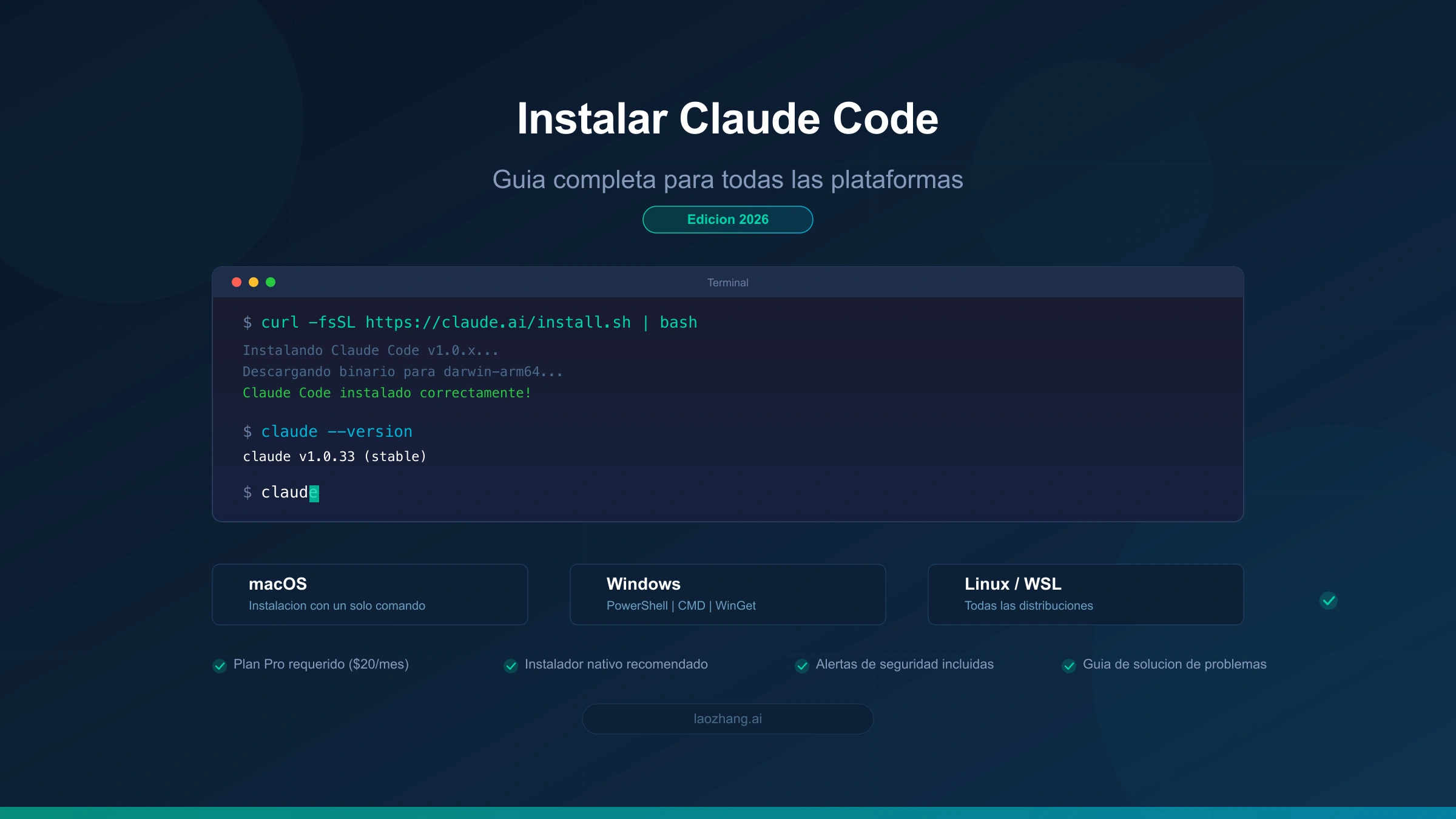Click the red close dot in Terminal
This screenshot has width=1456, height=819.
pyautogui.click(x=237, y=282)
